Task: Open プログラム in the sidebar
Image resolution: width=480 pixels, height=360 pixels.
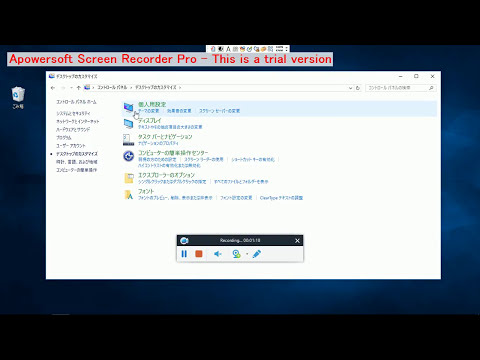Action: [x=64, y=137]
